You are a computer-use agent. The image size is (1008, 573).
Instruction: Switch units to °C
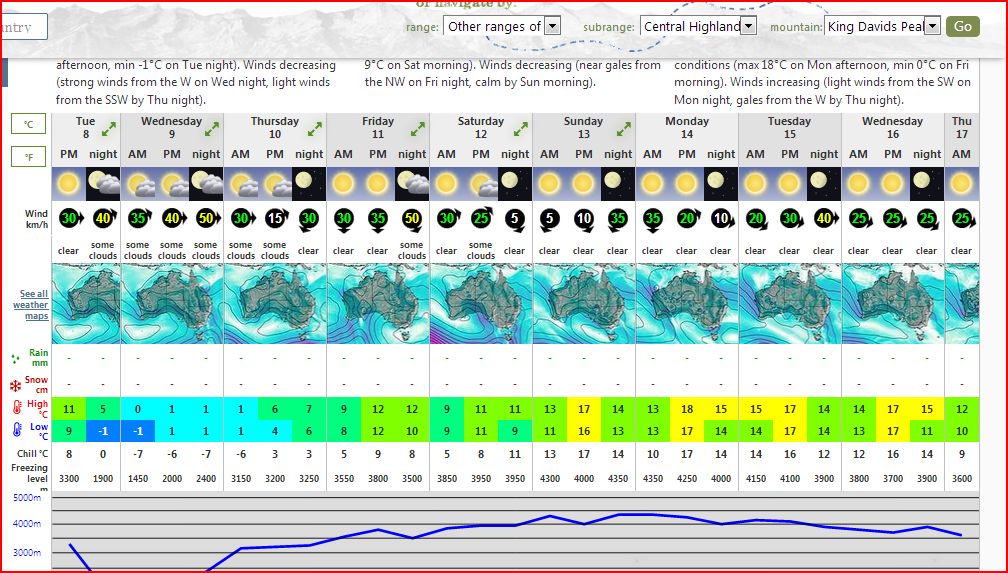click(28, 124)
